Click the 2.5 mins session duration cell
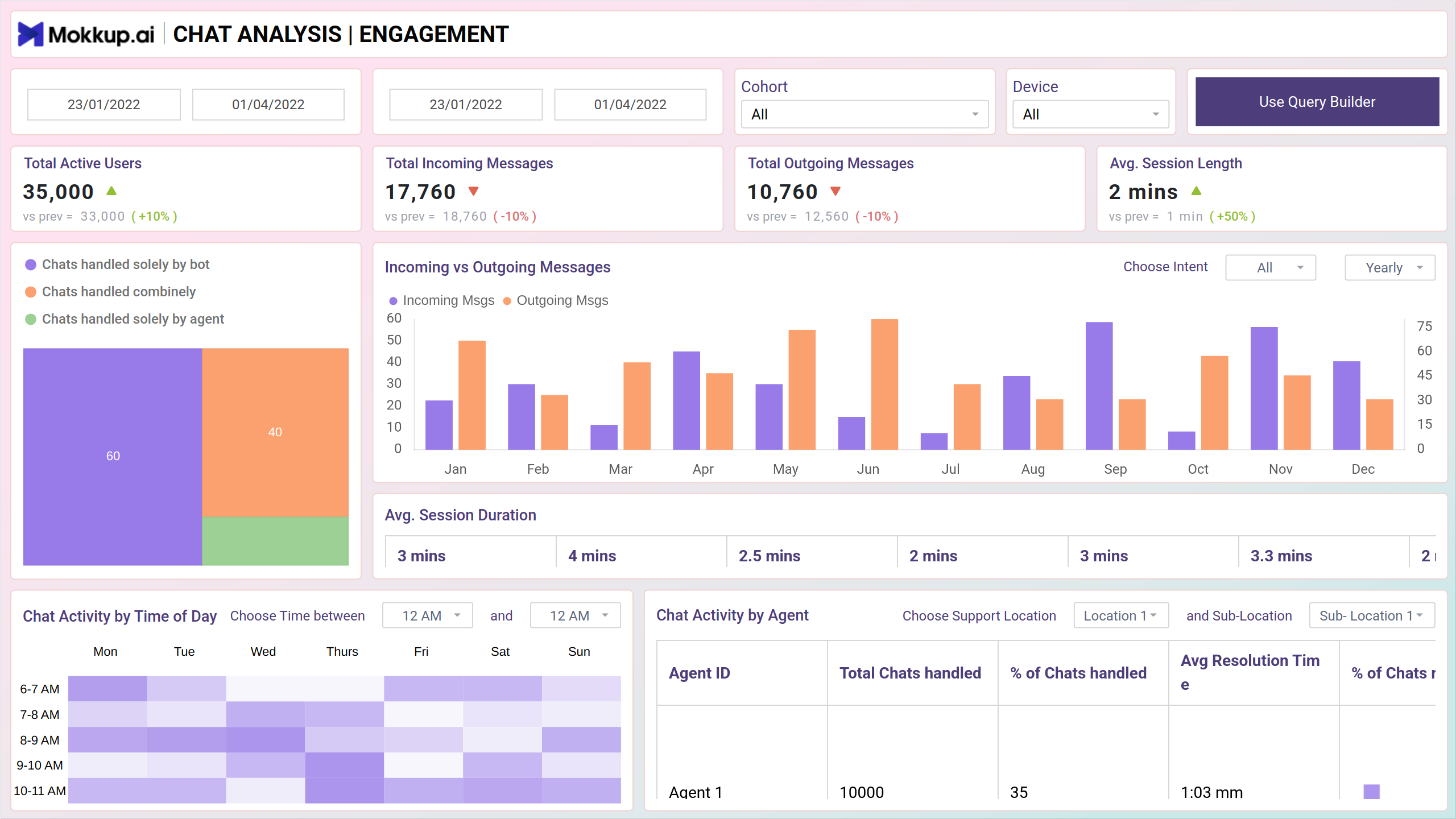1456x819 pixels. [x=812, y=552]
